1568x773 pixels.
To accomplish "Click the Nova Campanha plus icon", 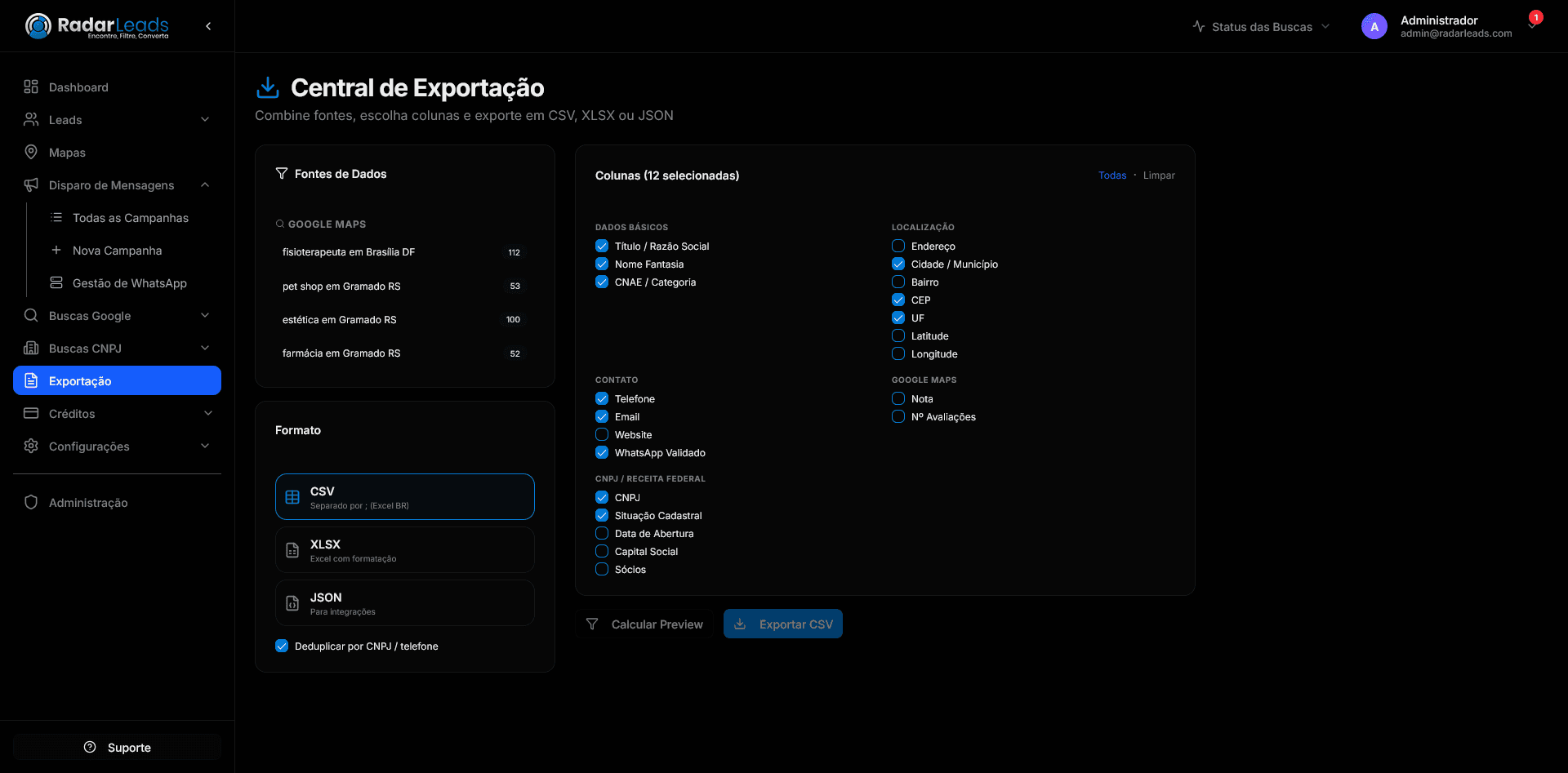I will click(x=56, y=250).
